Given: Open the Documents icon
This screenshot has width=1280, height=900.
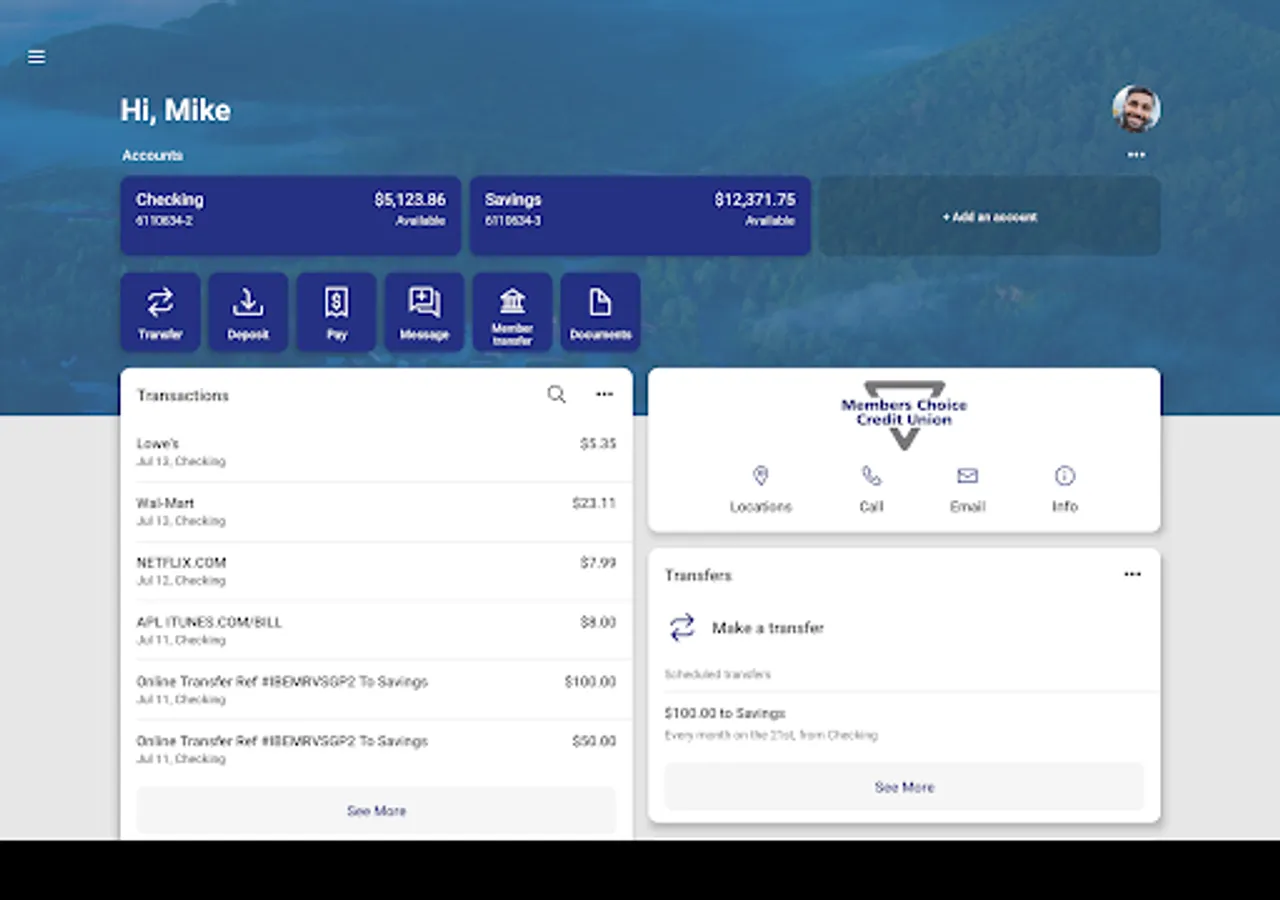Looking at the screenshot, I should pos(600,312).
